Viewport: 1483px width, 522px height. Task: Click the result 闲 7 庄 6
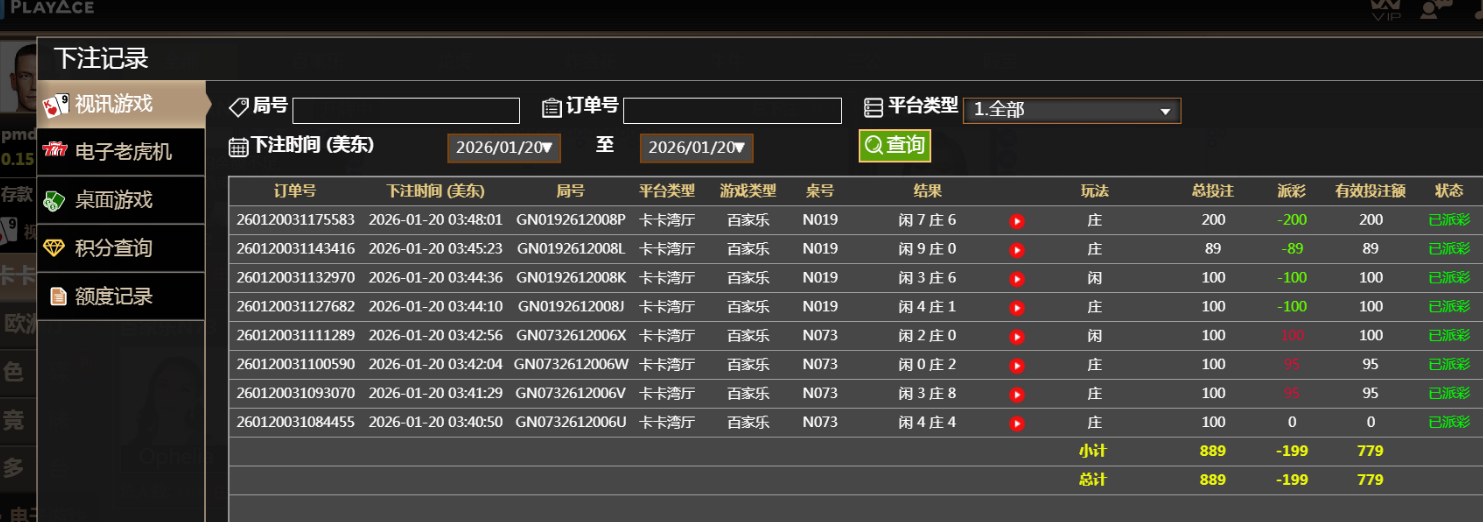pos(927,220)
